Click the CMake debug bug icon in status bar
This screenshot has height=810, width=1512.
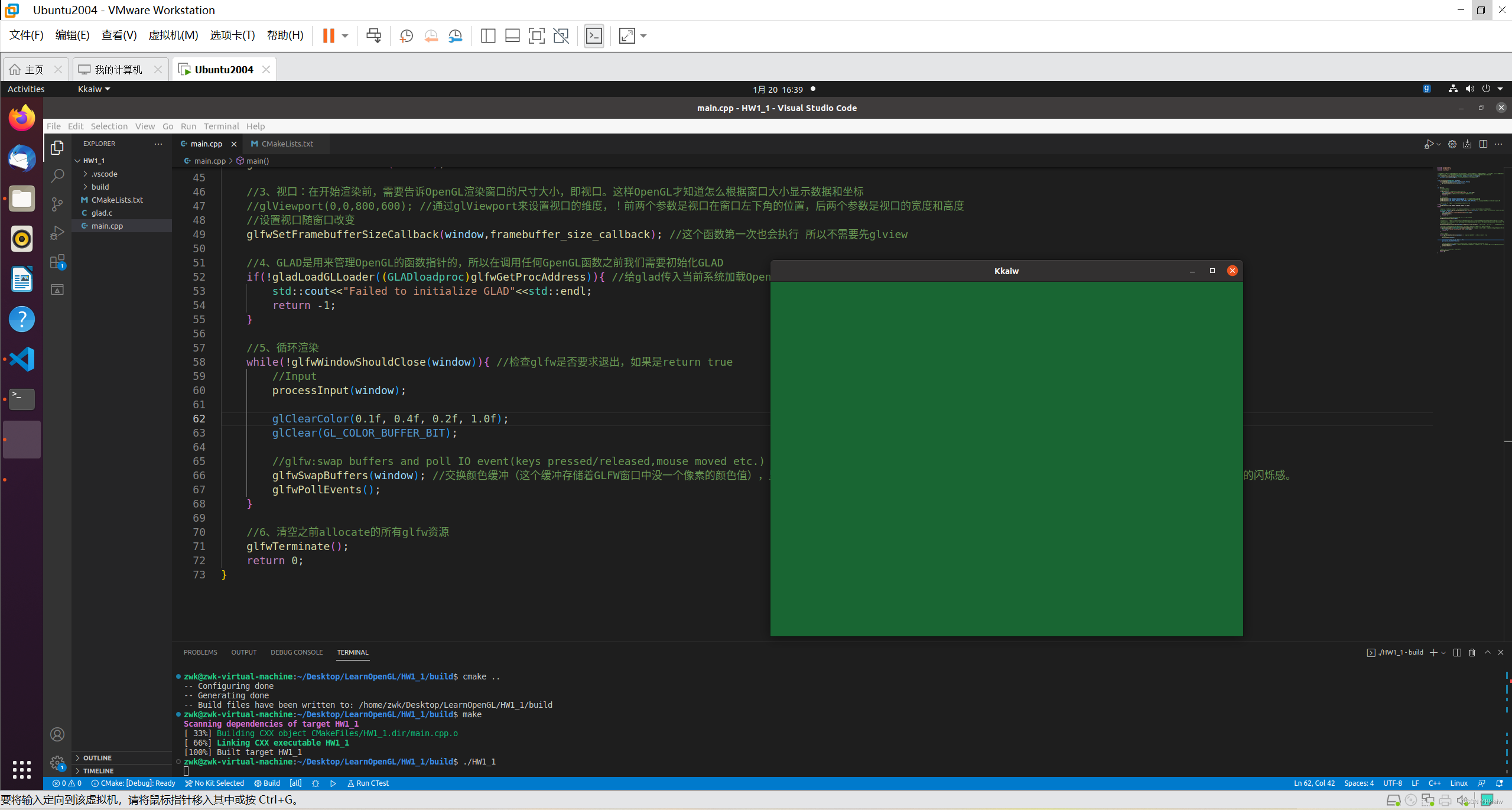(x=316, y=783)
